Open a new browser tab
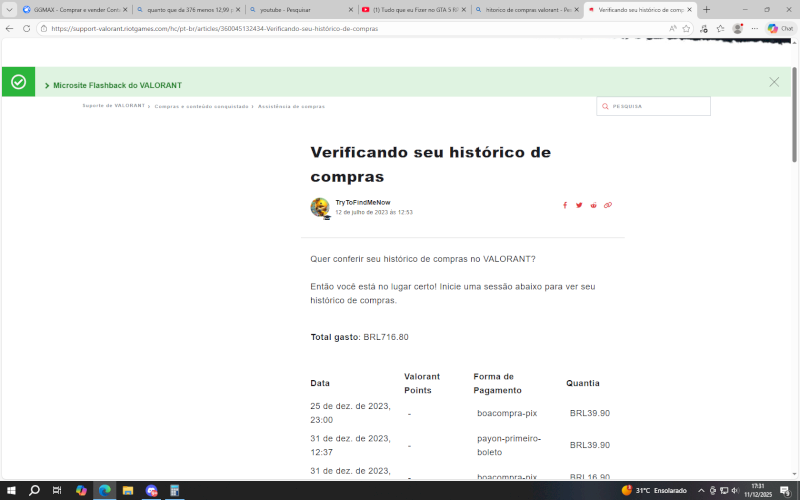Image resolution: width=800 pixels, height=500 pixels. coord(707,9)
